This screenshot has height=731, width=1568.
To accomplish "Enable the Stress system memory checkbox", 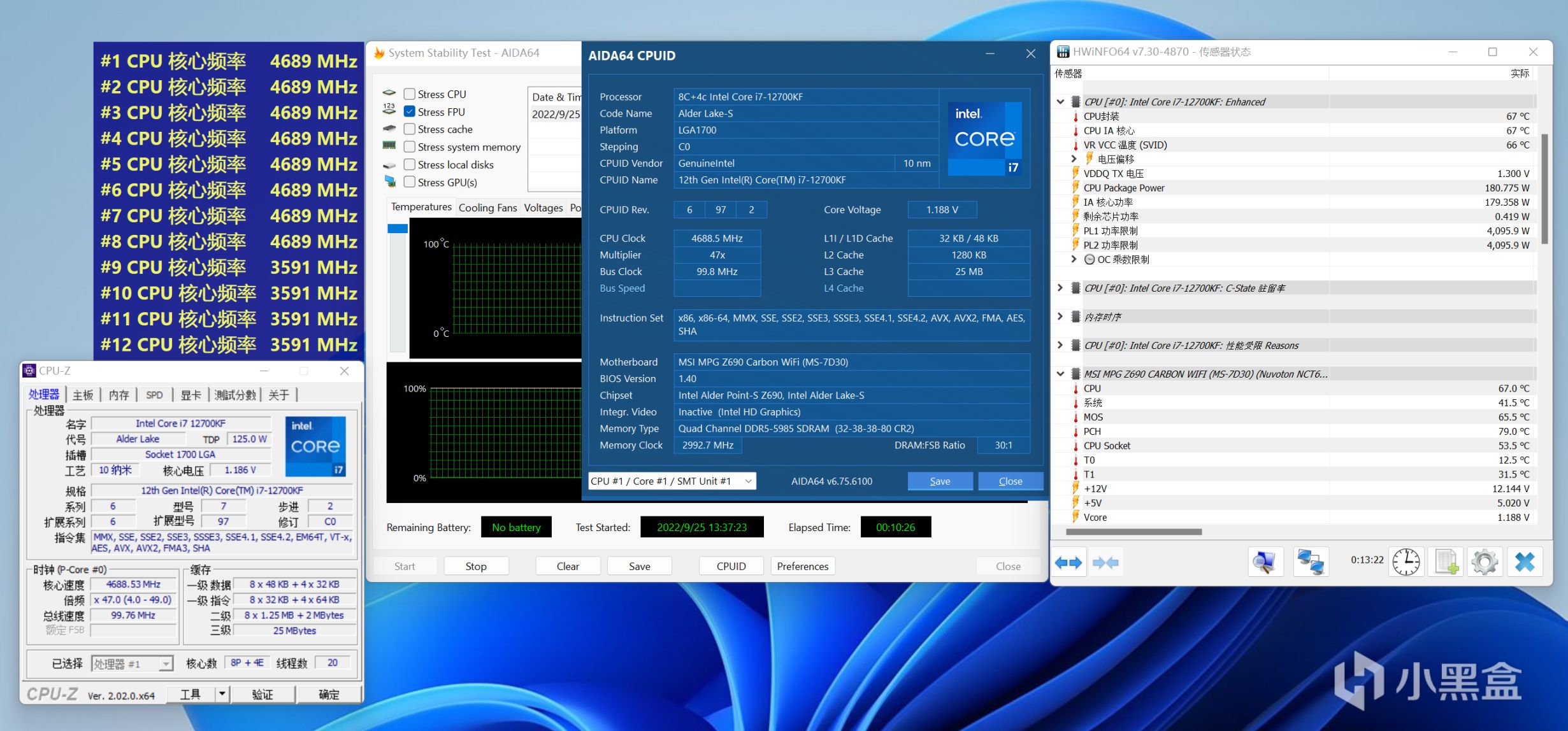I will [410, 147].
